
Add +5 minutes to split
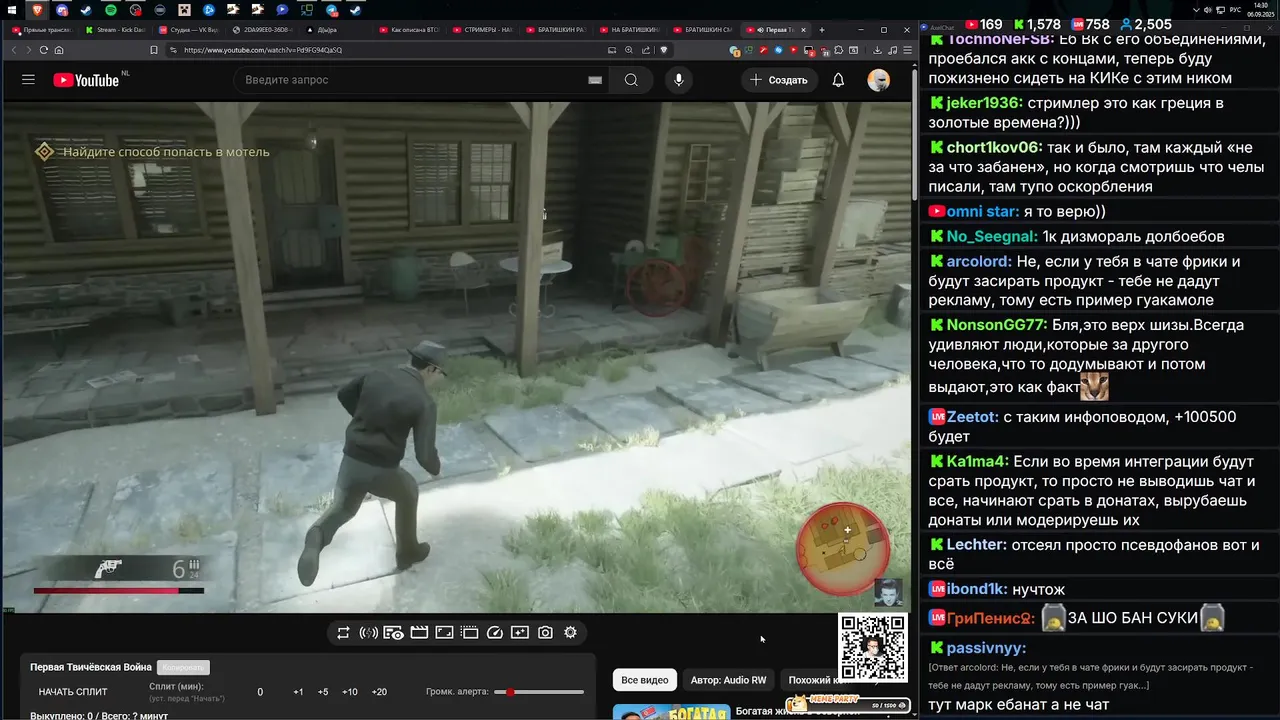323,692
